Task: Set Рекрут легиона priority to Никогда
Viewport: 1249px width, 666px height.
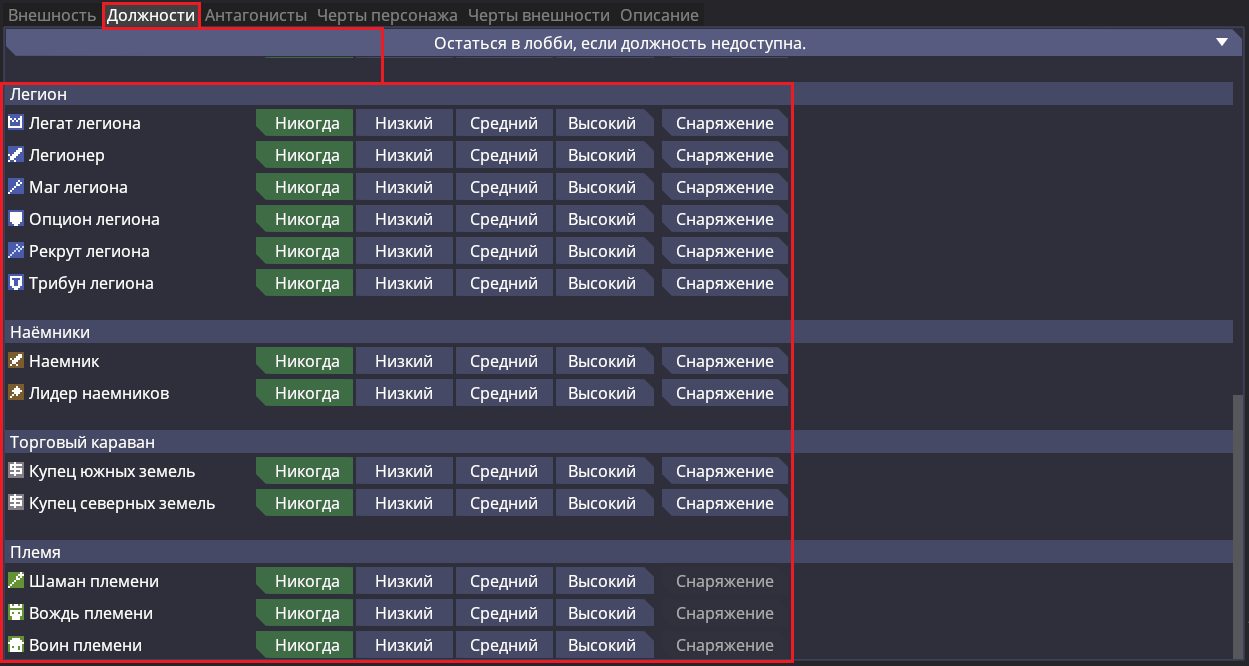Action: coord(306,251)
